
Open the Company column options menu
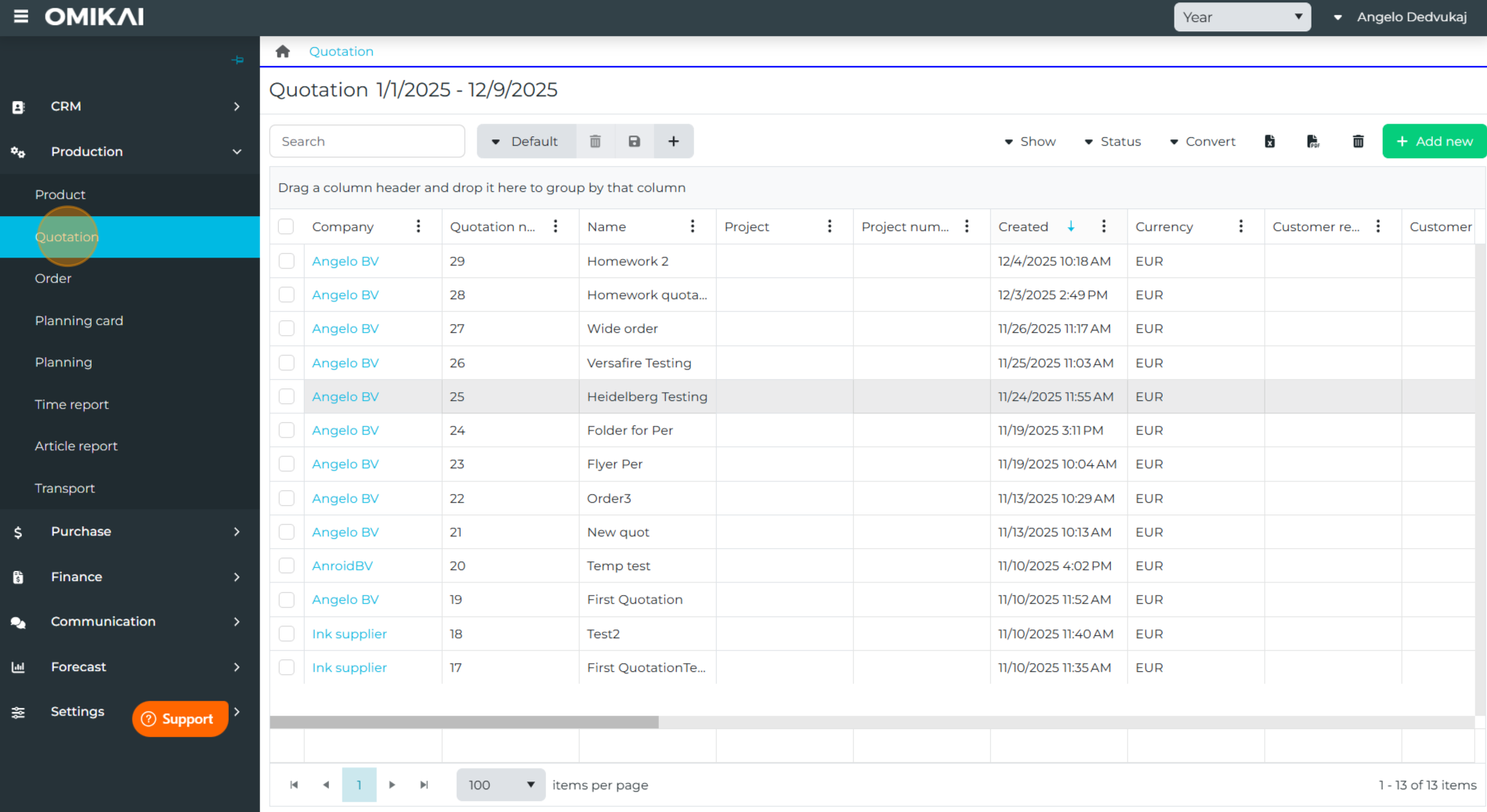[x=418, y=226]
